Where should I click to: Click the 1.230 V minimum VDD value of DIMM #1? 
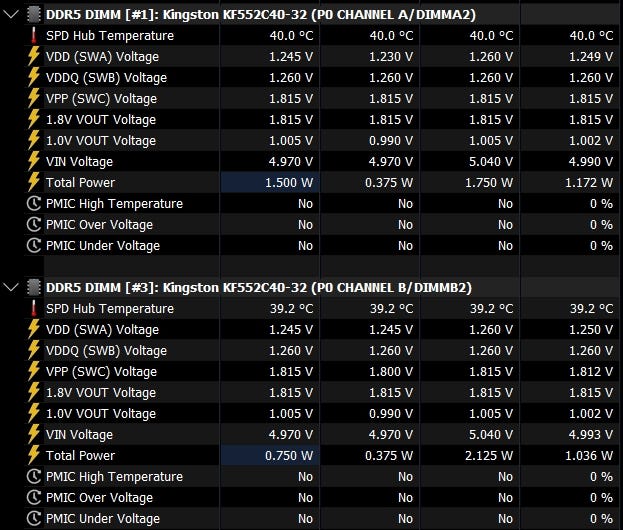[x=391, y=56]
